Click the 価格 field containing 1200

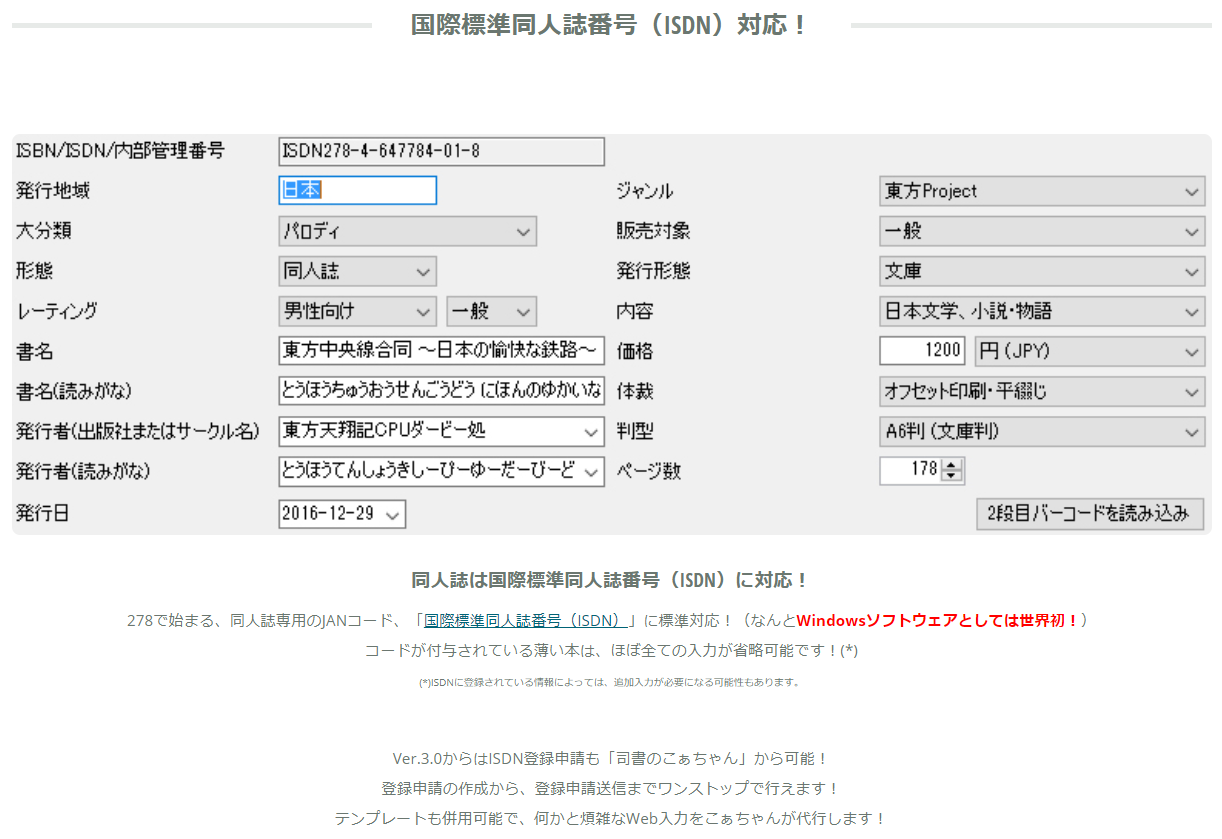point(923,351)
